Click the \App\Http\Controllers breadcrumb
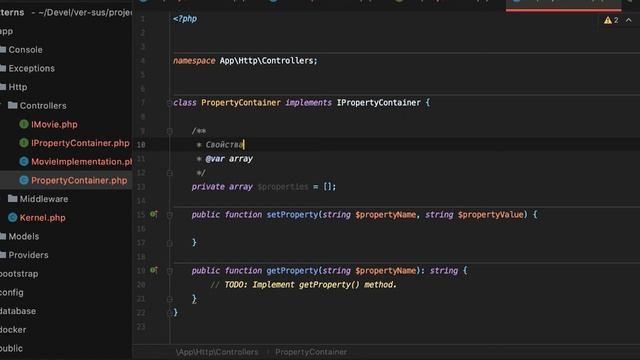 (217, 352)
